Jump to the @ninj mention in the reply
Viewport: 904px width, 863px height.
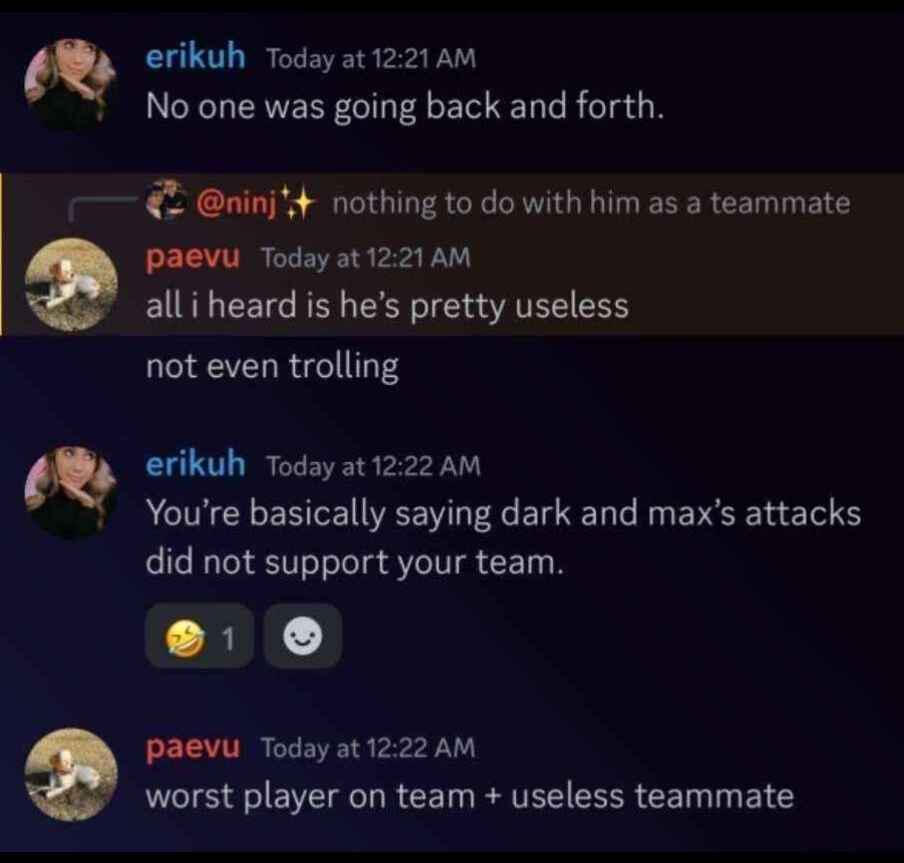[x=236, y=203]
